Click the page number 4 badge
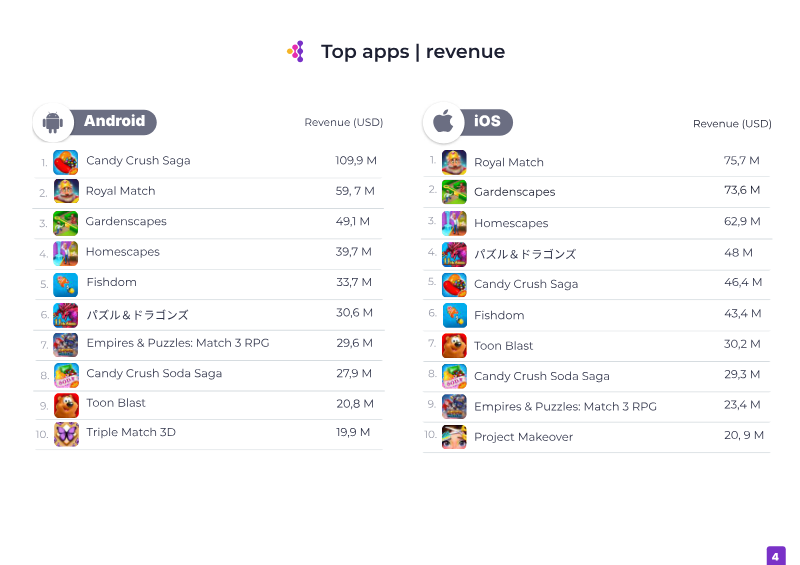This screenshot has height=565, width=800. pos(776,556)
